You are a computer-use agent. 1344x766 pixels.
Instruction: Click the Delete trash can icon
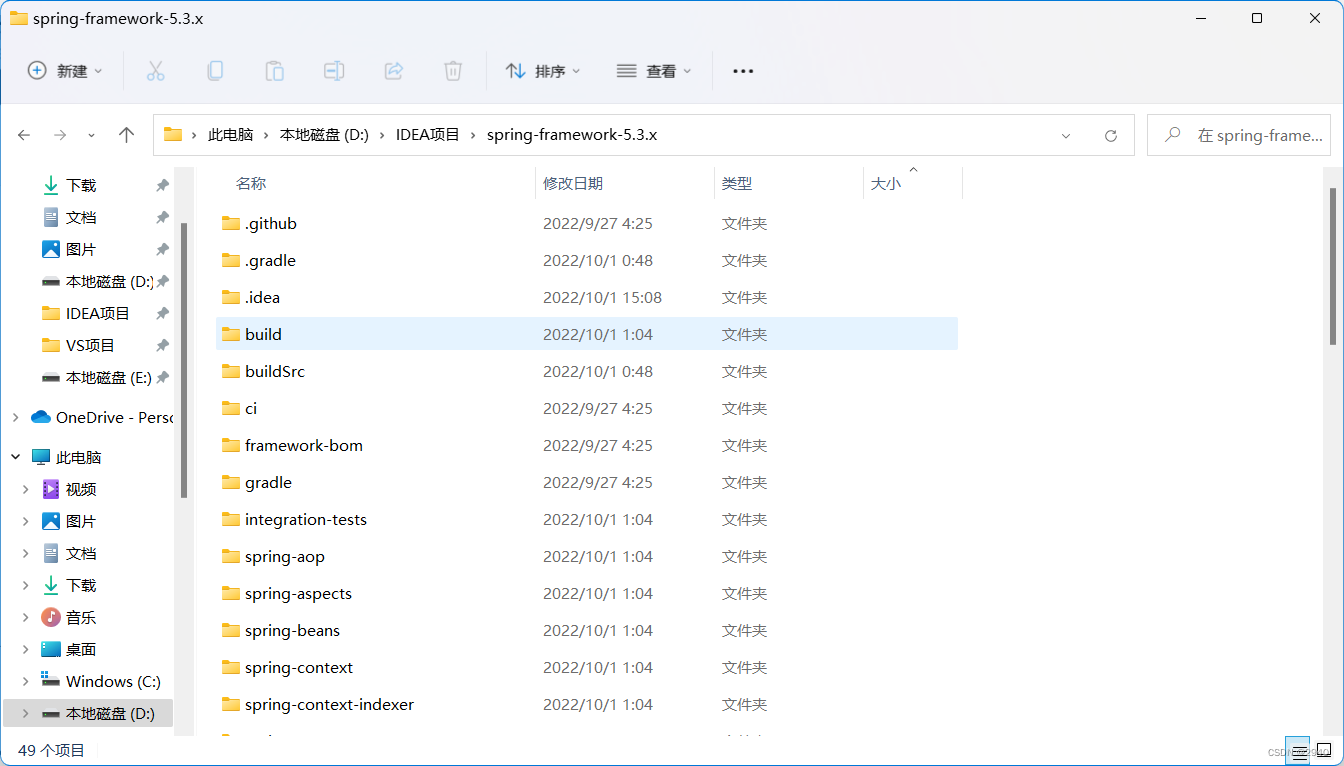click(453, 71)
